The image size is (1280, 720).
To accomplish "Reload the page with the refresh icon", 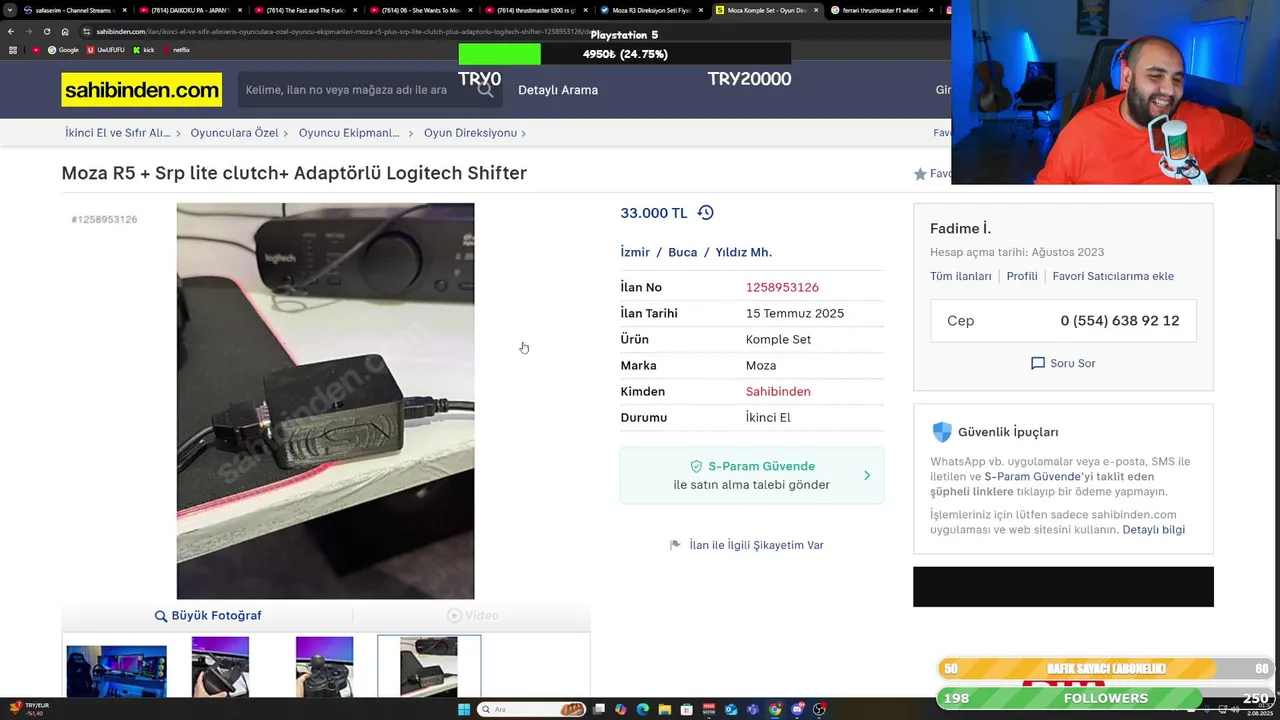I will [x=46, y=31].
